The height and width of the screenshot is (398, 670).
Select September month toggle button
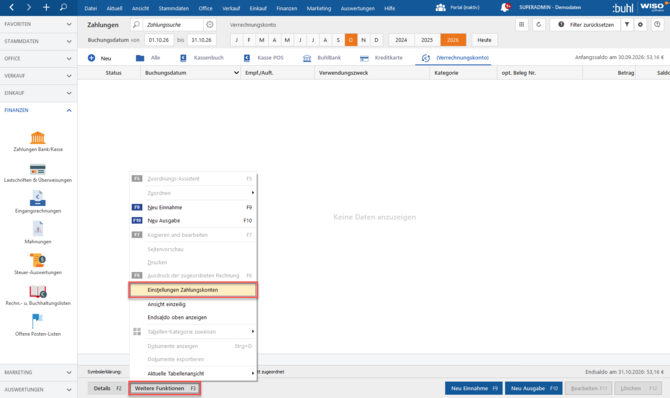pos(338,40)
